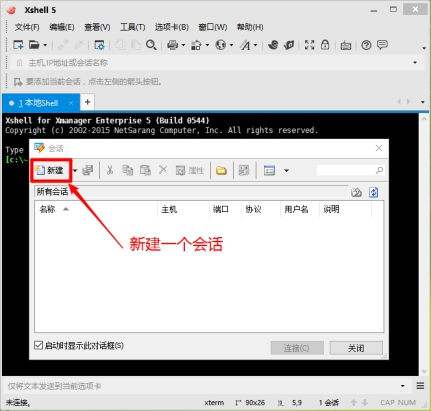431x411 pixels.
Task: Click the 新建 button in the Sessions dialog
Action: [x=50, y=170]
